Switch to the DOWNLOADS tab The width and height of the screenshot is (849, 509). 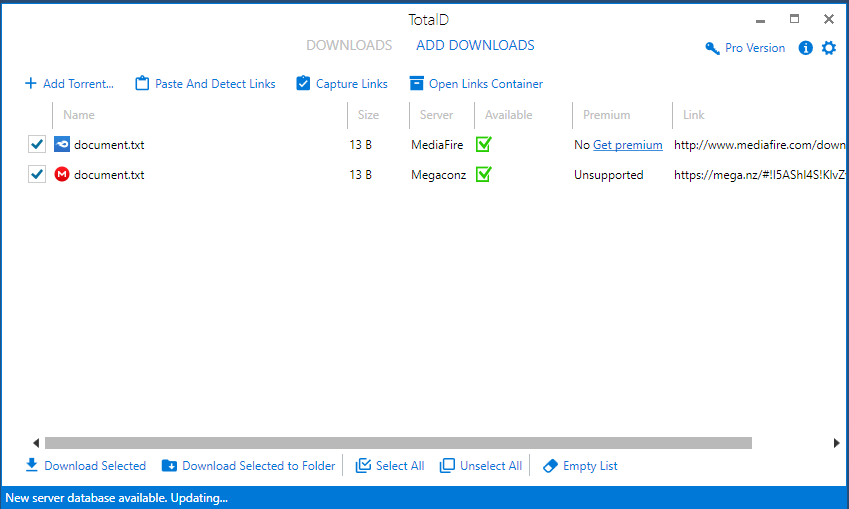[x=349, y=45]
